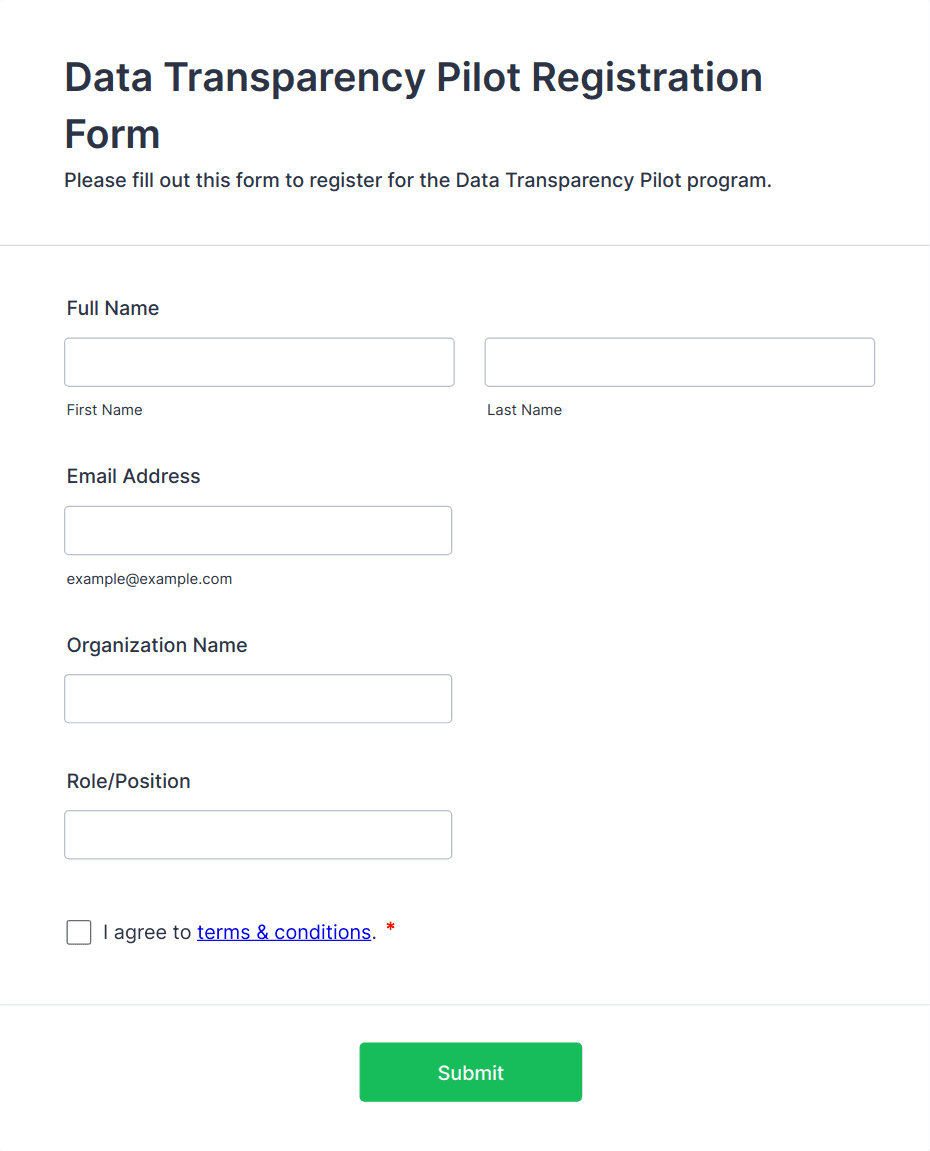Image resolution: width=930 pixels, height=1151 pixels.
Task: Select the Email Address input field
Action: [x=258, y=530]
